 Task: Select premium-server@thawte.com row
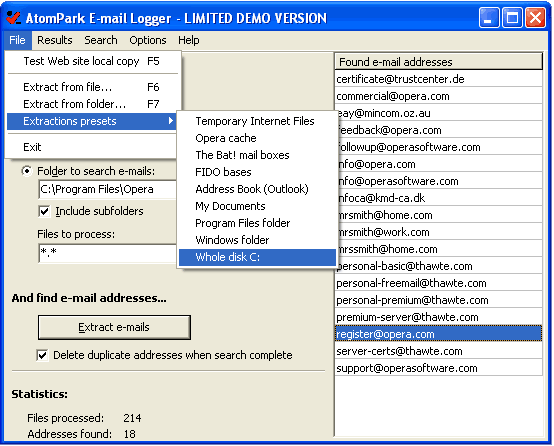[x=438, y=317]
